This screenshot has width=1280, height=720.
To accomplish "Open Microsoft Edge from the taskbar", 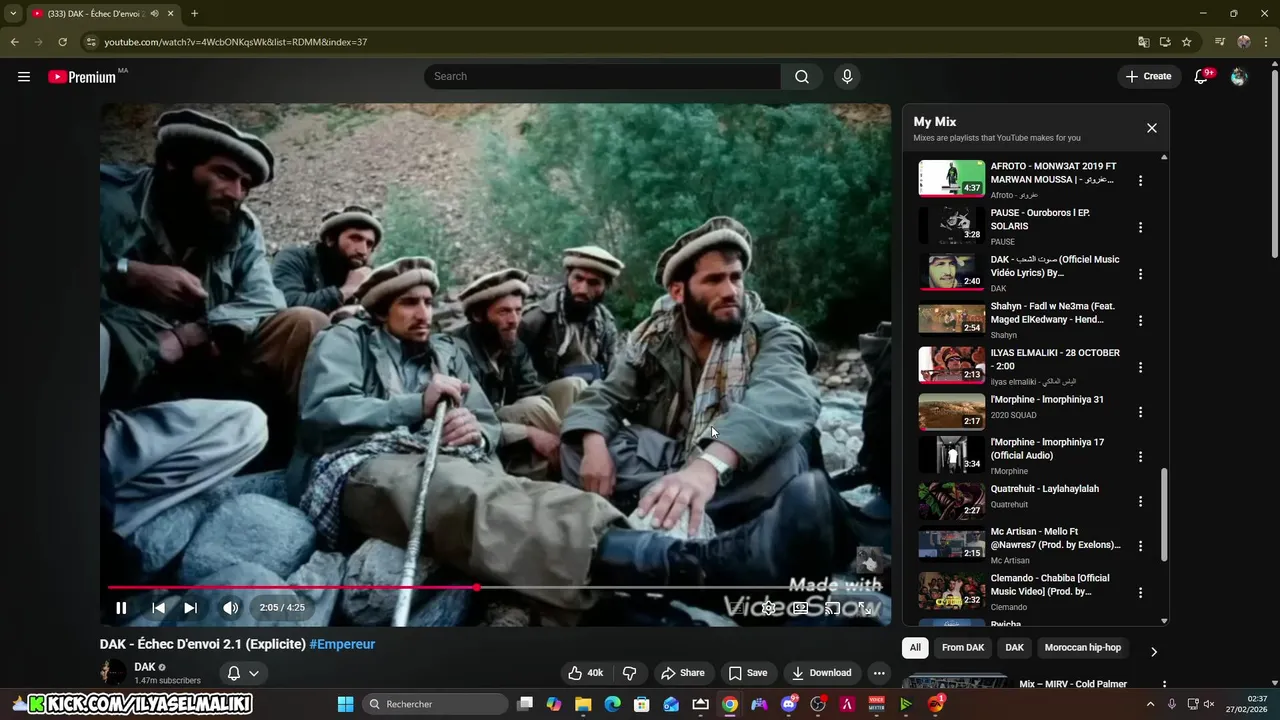I will pos(613,704).
